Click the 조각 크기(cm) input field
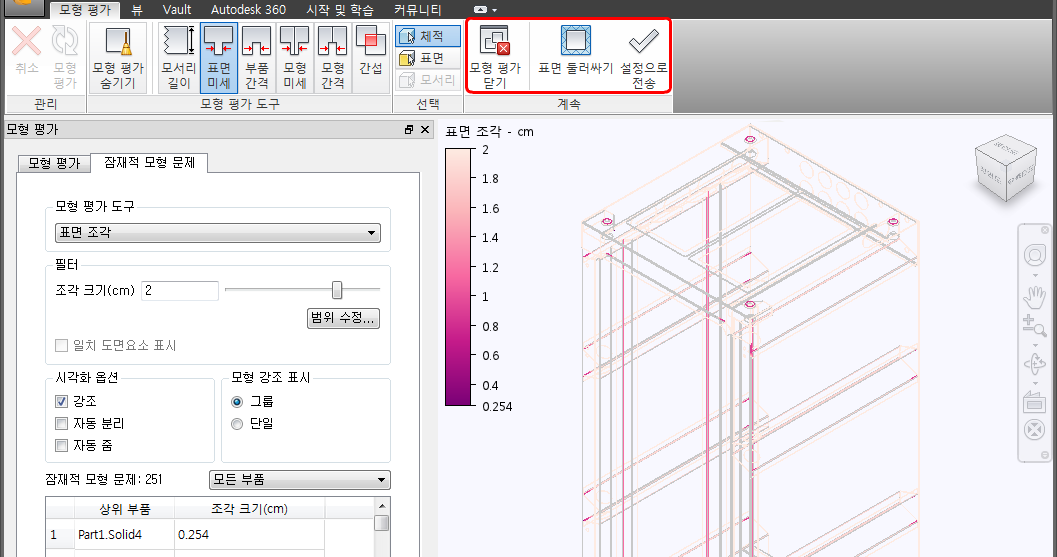 [179, 291]
